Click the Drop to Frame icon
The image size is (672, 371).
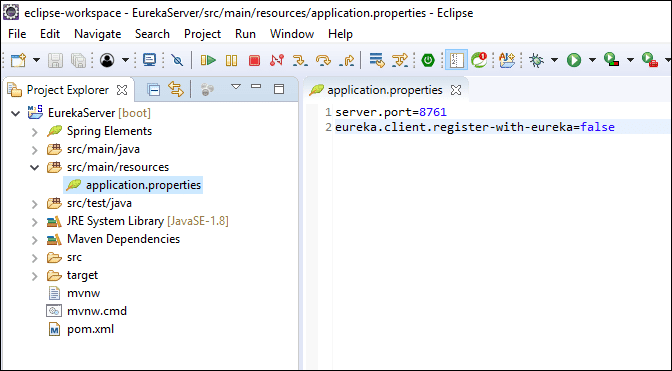click(377, 60)
